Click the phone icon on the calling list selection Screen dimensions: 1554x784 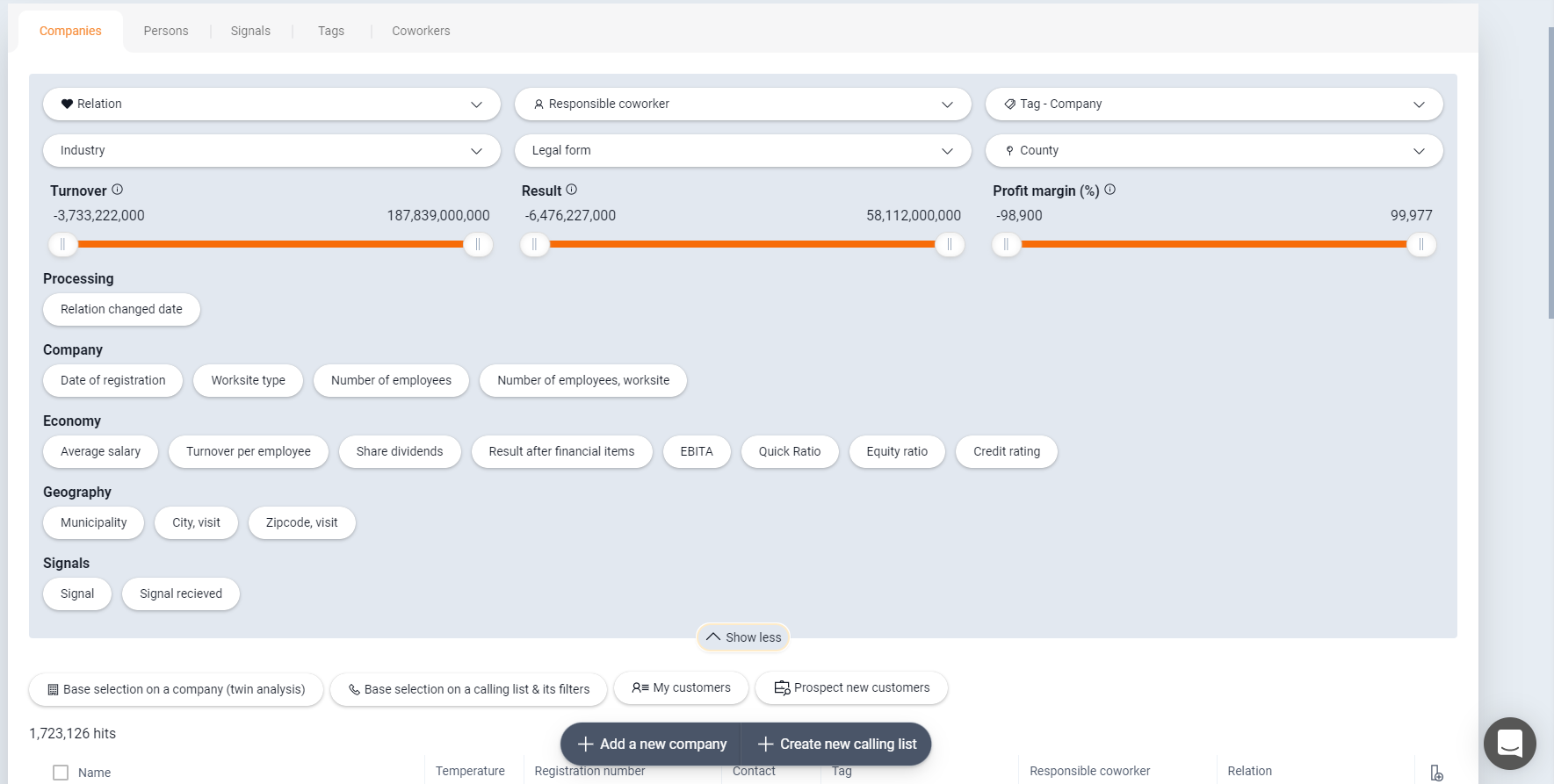354,690
